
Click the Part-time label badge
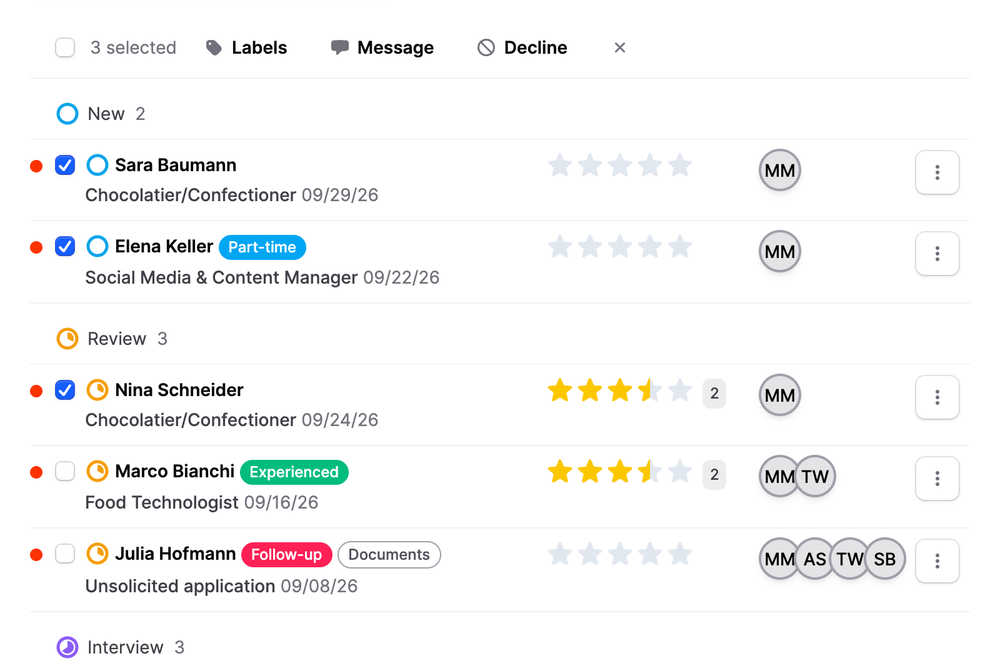262,247
